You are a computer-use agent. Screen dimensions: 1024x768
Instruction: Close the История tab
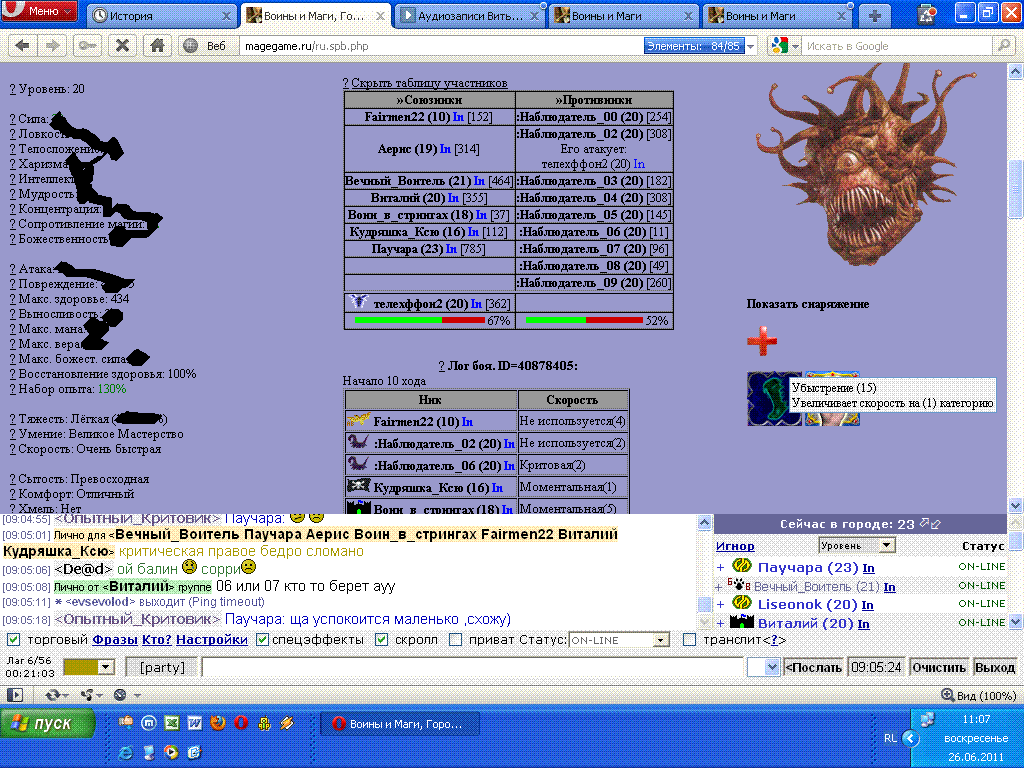[227, 16]
